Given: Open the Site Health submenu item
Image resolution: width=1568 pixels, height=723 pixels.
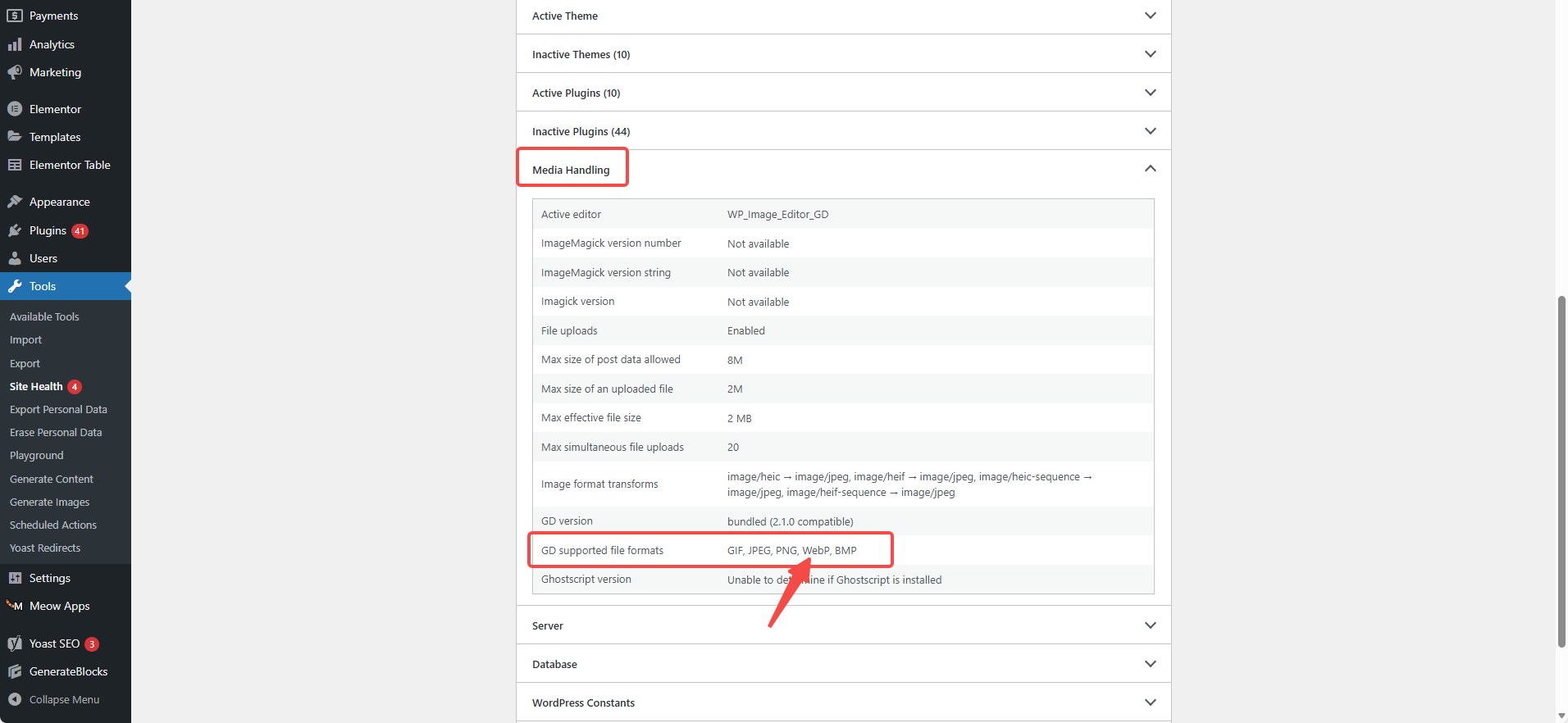Looking at the screenshot, I should point(36,386).
